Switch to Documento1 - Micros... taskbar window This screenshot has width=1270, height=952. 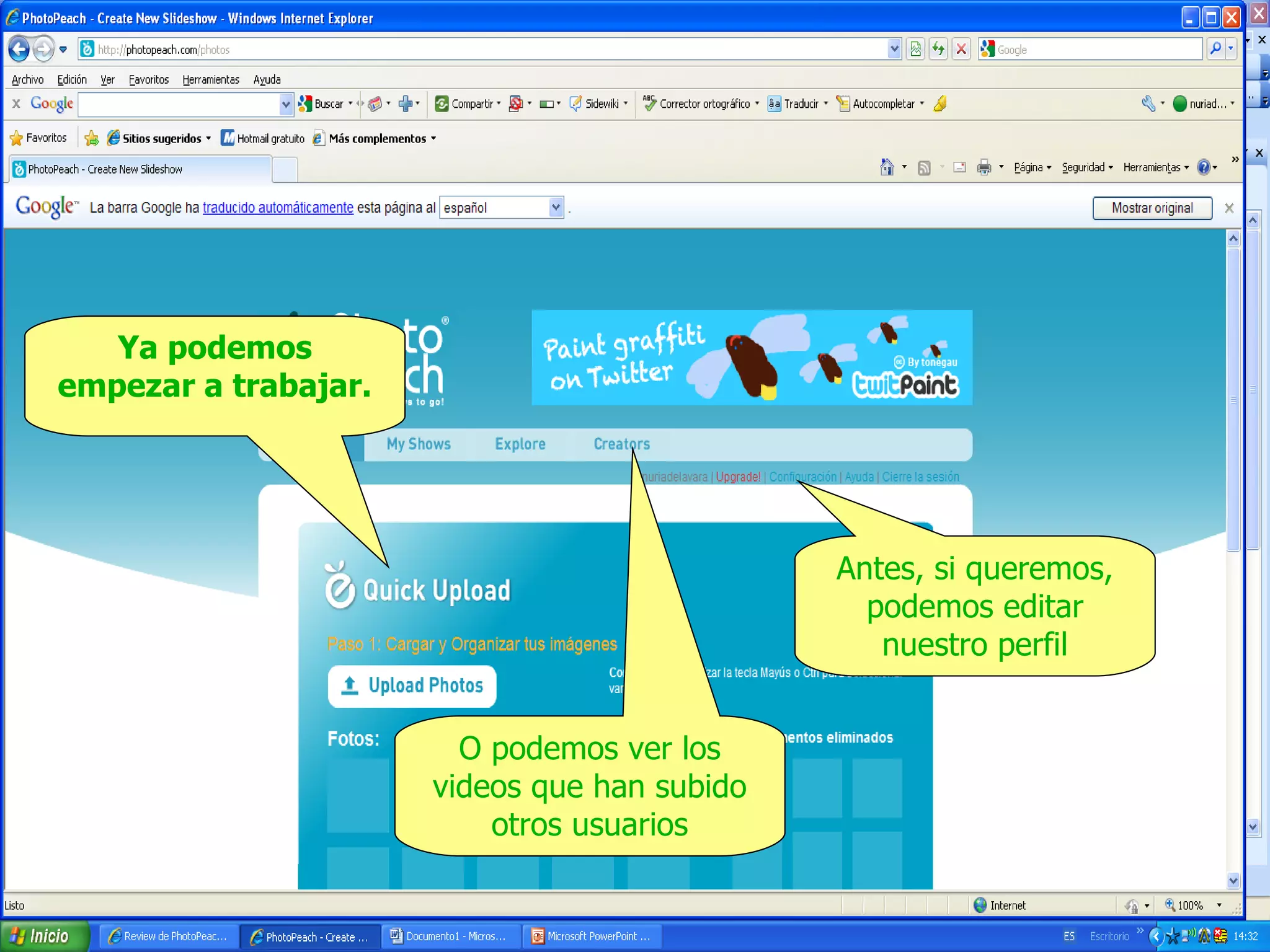[x=450, y=937]
